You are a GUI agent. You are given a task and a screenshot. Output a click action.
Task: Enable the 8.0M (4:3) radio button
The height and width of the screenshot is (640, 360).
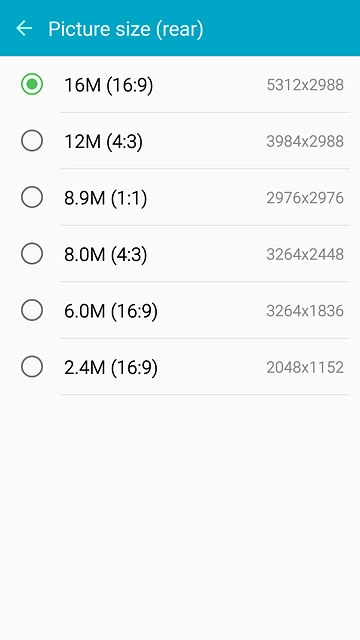[x=32, y=253]
